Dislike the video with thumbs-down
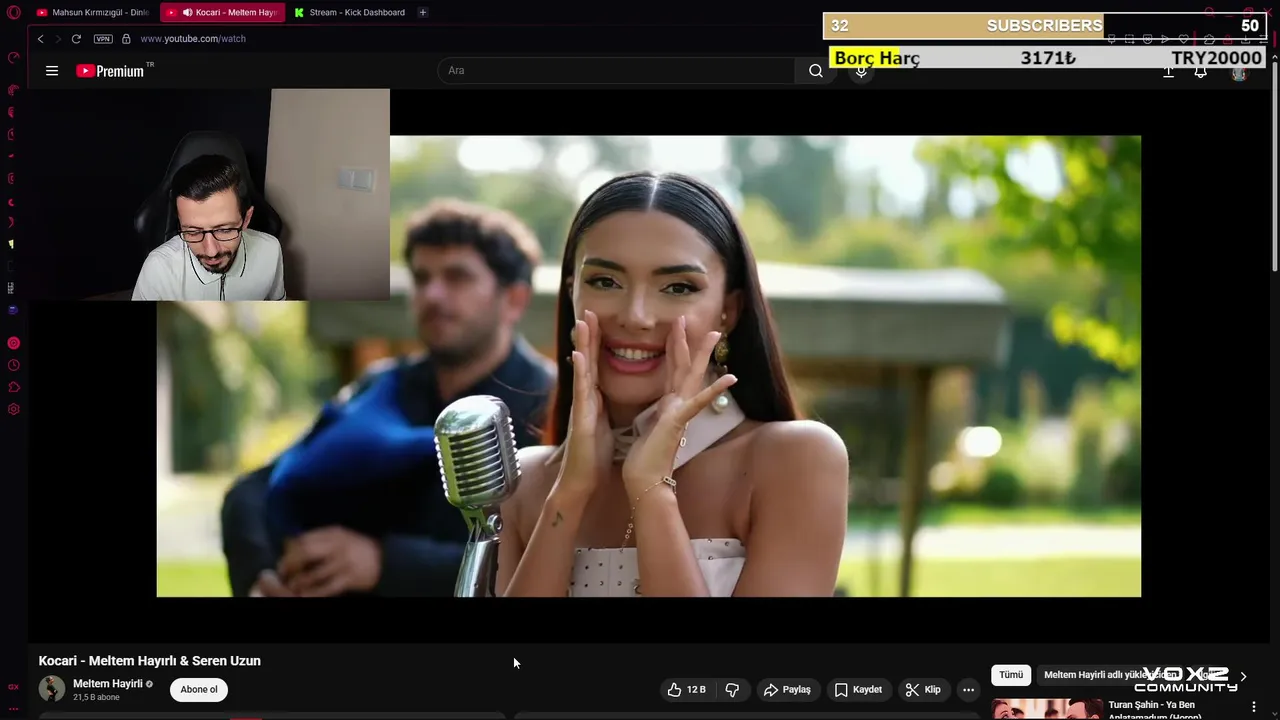Image resolution: width=1280 pixels, height=720 pixels. (733, 690)
